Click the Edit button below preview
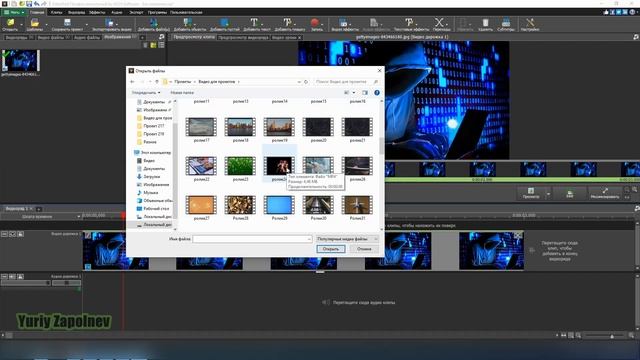 click(569, 193)
